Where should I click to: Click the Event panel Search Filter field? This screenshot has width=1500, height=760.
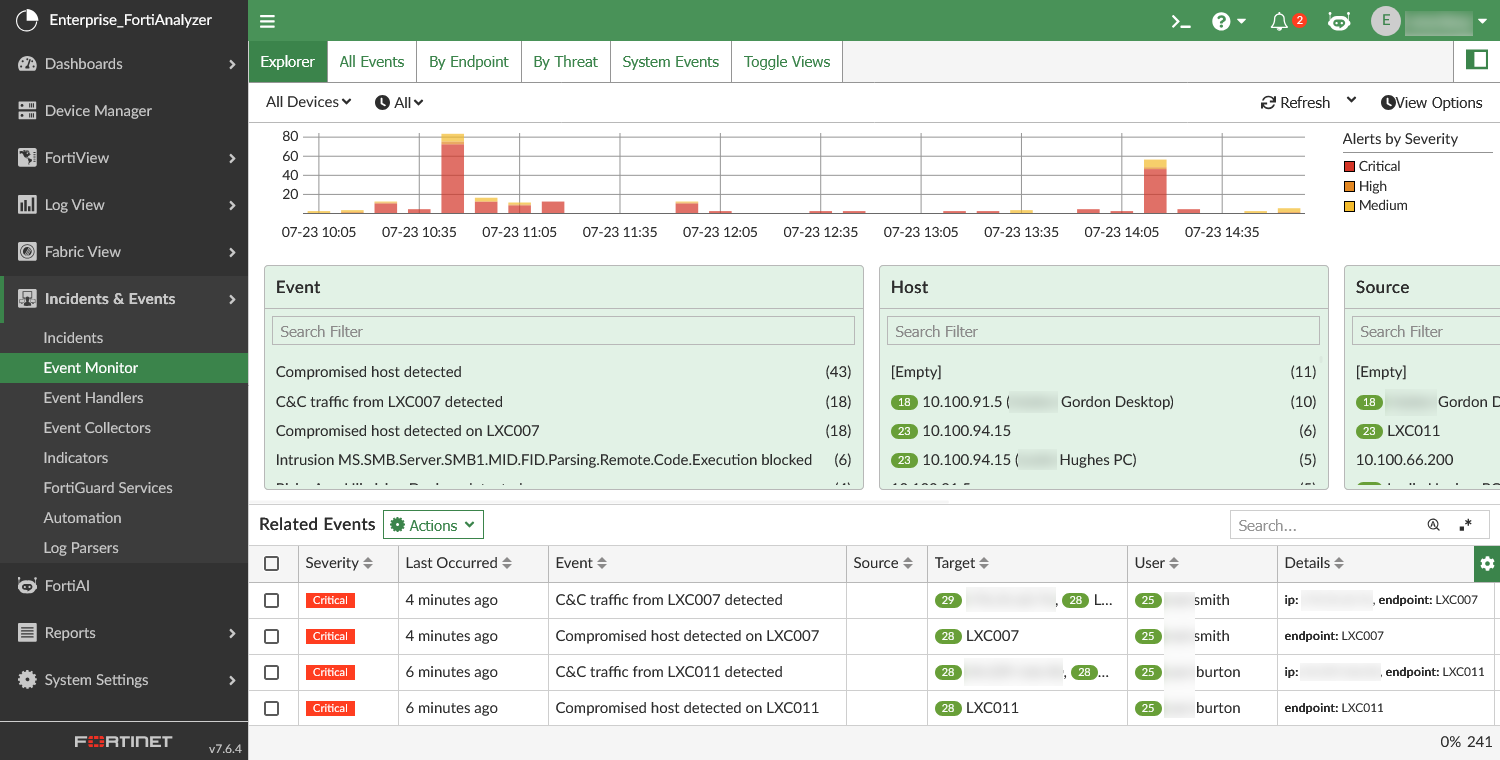[x=563, y=331]
